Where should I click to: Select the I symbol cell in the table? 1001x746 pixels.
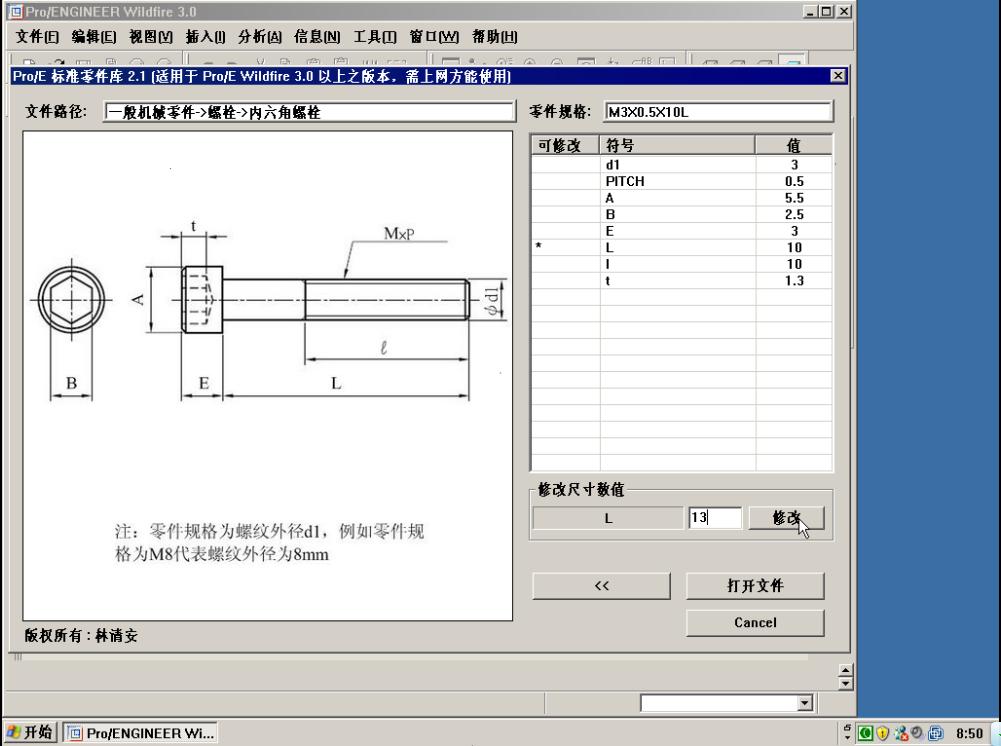[x=677, y=264]
